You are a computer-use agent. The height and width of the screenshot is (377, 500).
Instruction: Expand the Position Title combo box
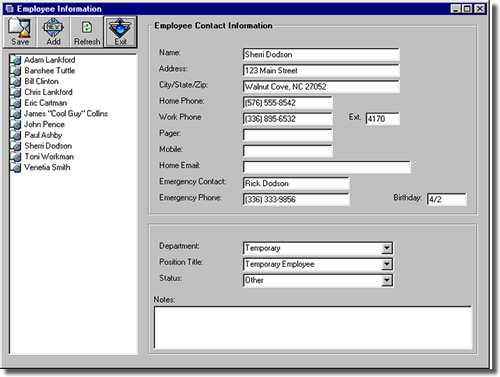(x=387, y=264)
